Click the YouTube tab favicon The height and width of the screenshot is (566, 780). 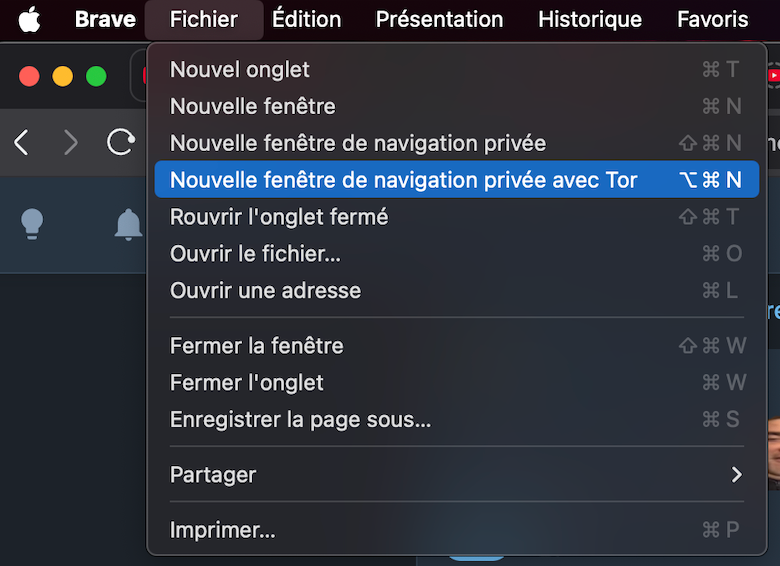click(774, 76)
